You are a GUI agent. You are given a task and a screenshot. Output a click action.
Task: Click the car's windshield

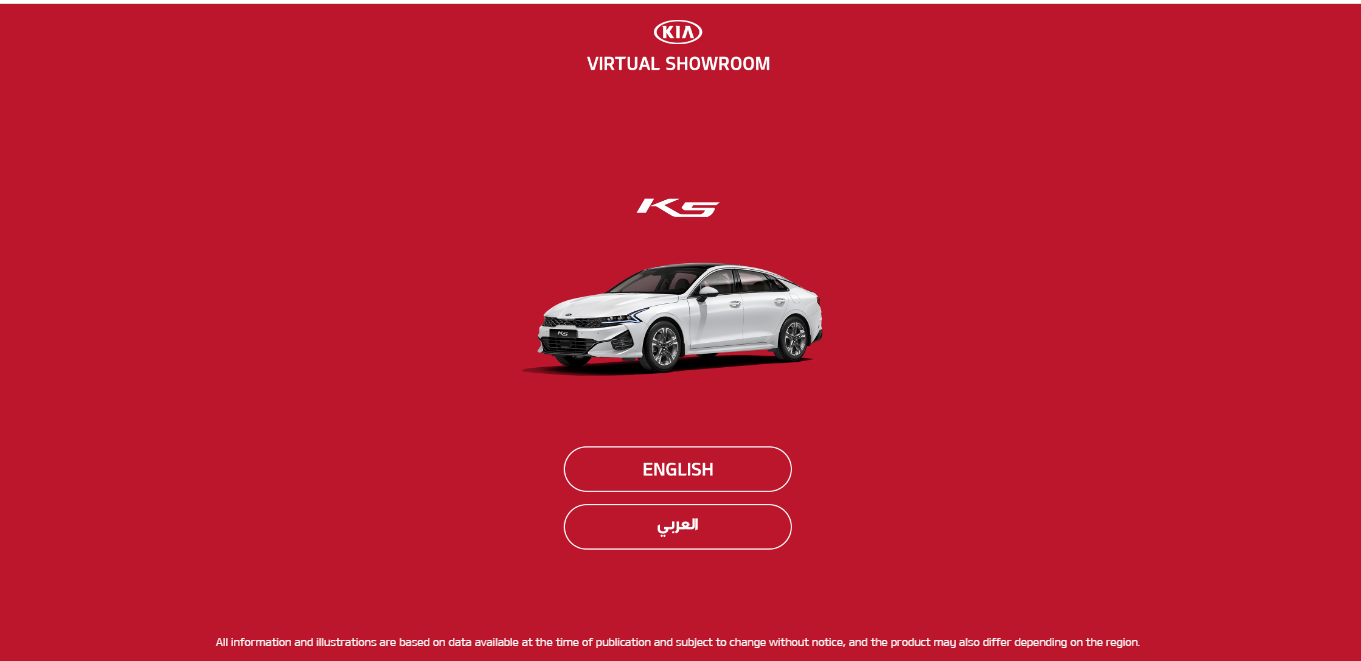pos(650,281)
